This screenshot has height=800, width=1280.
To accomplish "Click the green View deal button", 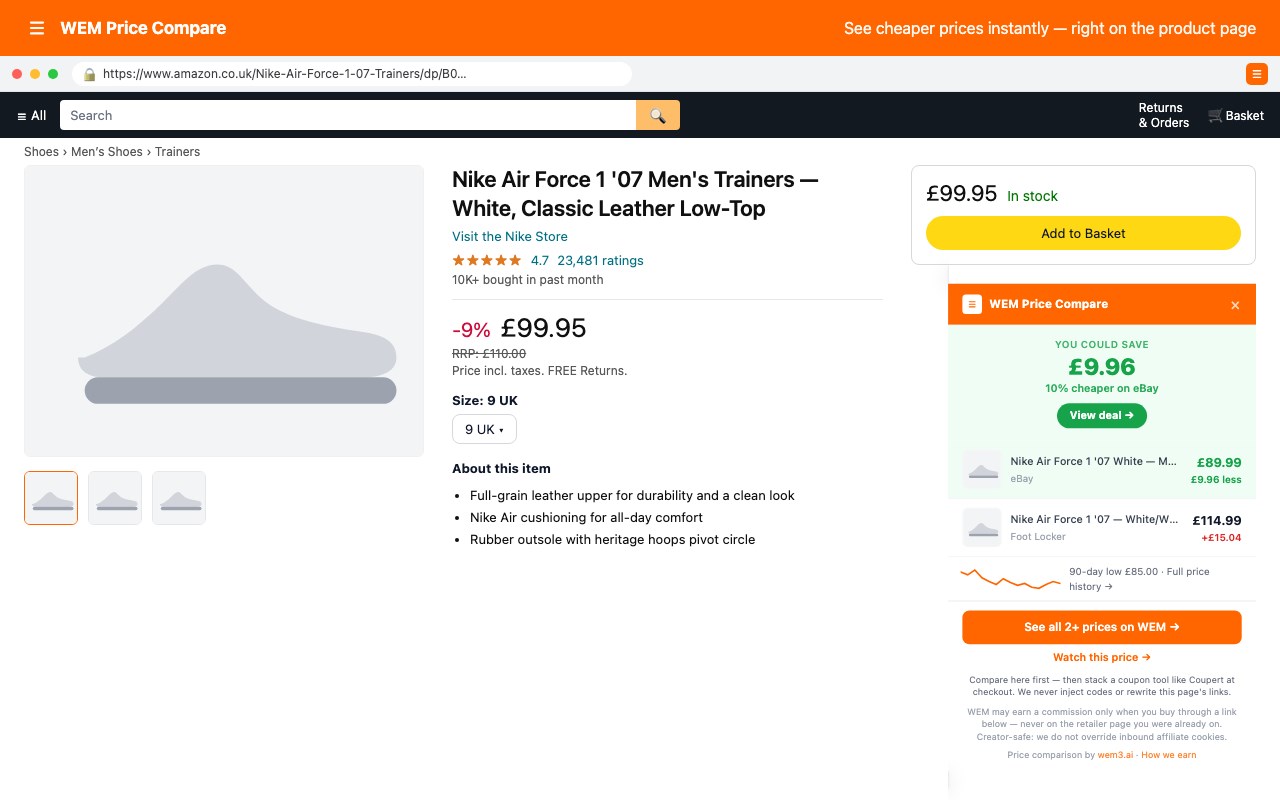I will pos(1102,415).
